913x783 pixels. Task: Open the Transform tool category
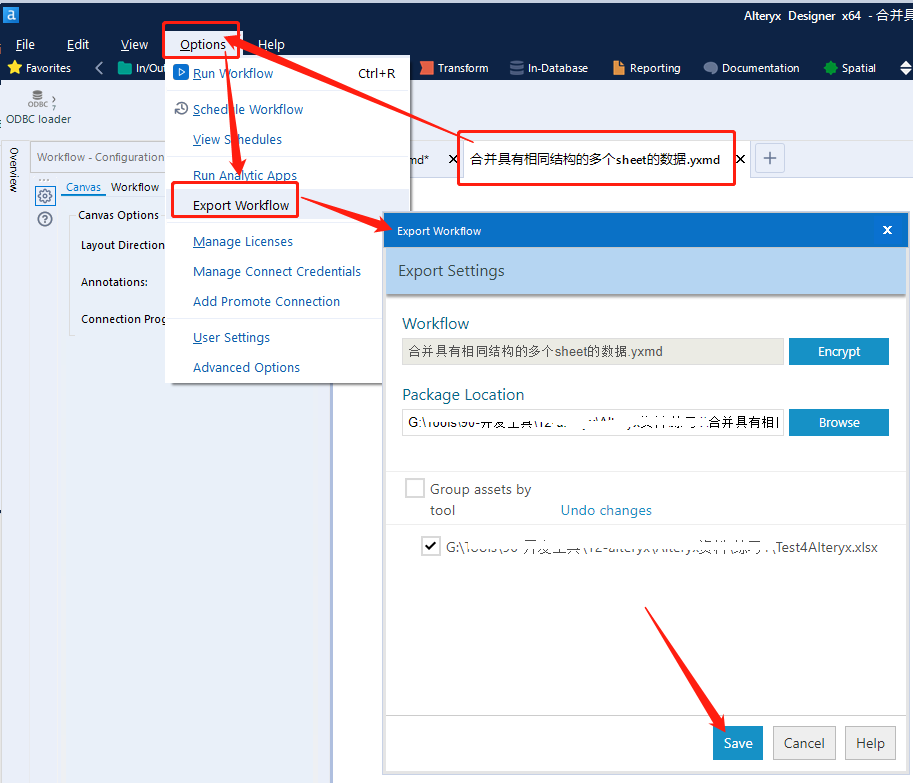tap(454, 68)
